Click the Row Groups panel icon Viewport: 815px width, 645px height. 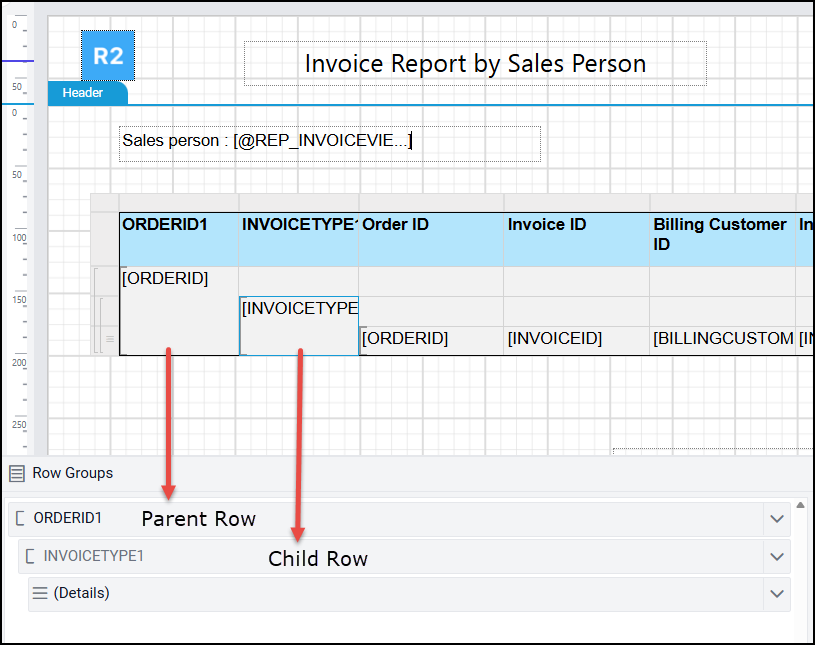pyautogui.click(x=17, y=473)
